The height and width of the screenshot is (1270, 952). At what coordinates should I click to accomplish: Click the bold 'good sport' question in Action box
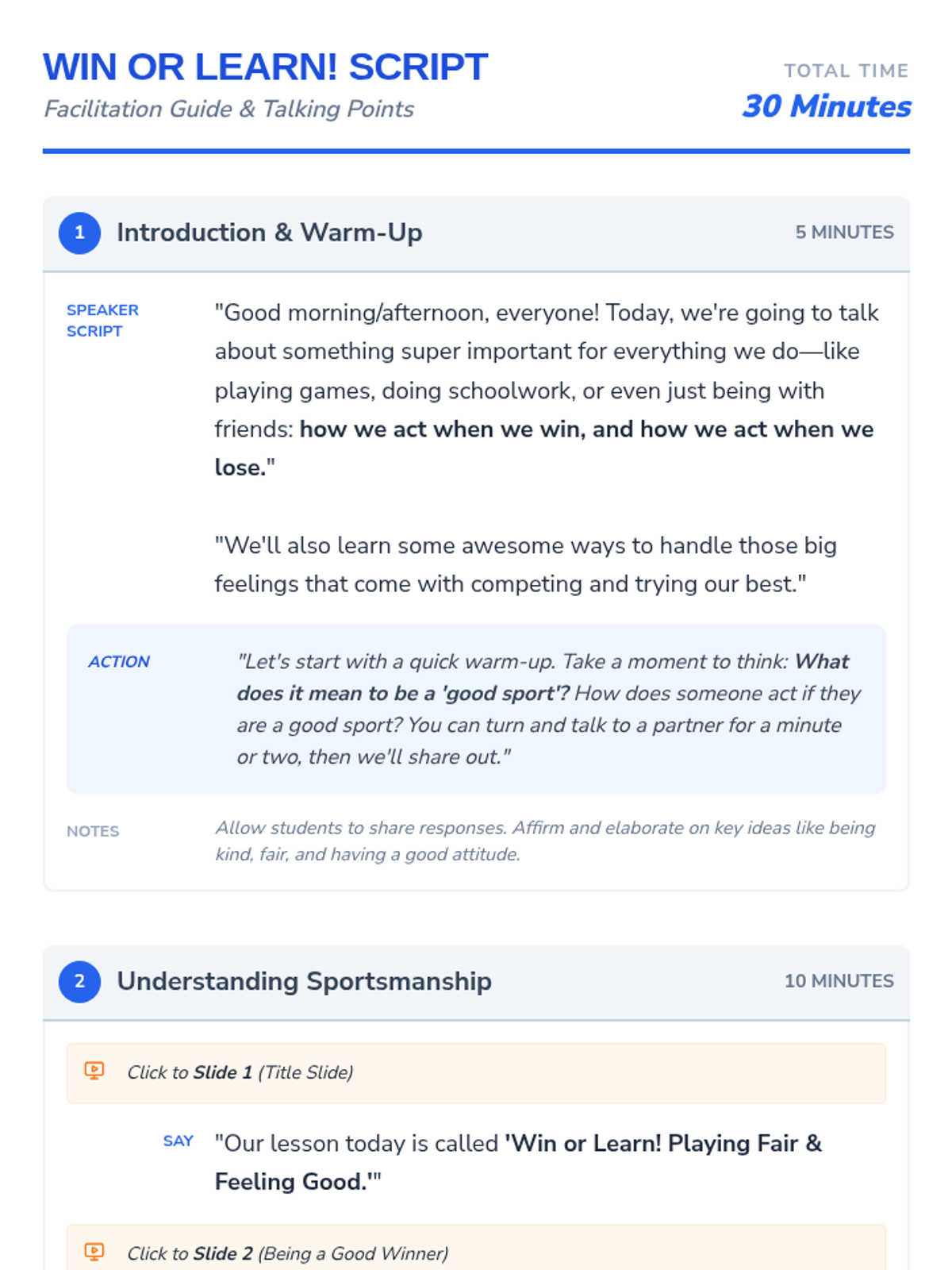pyautogui.click(x=403, y=694)
